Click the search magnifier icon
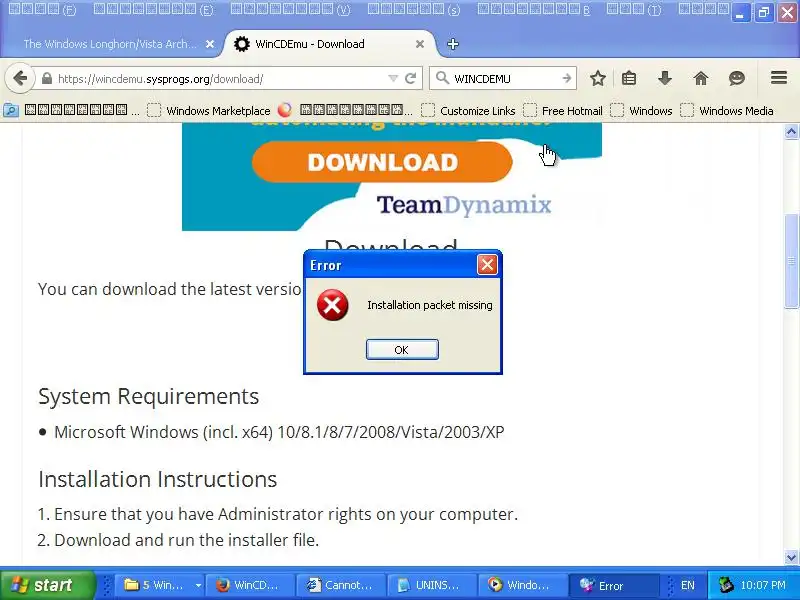 pos(442,78)
